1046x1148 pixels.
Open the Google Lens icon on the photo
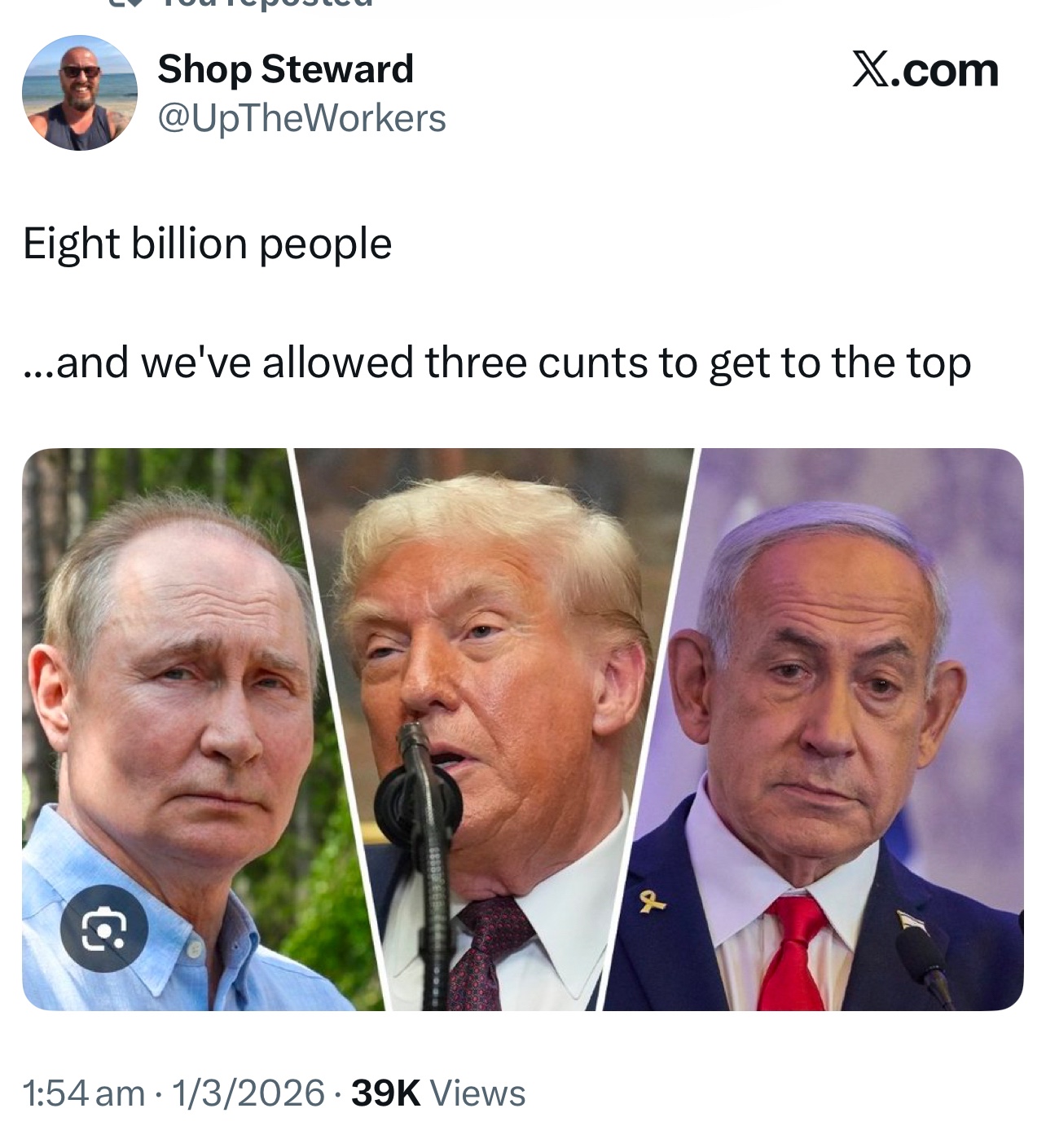coord(105,929)
